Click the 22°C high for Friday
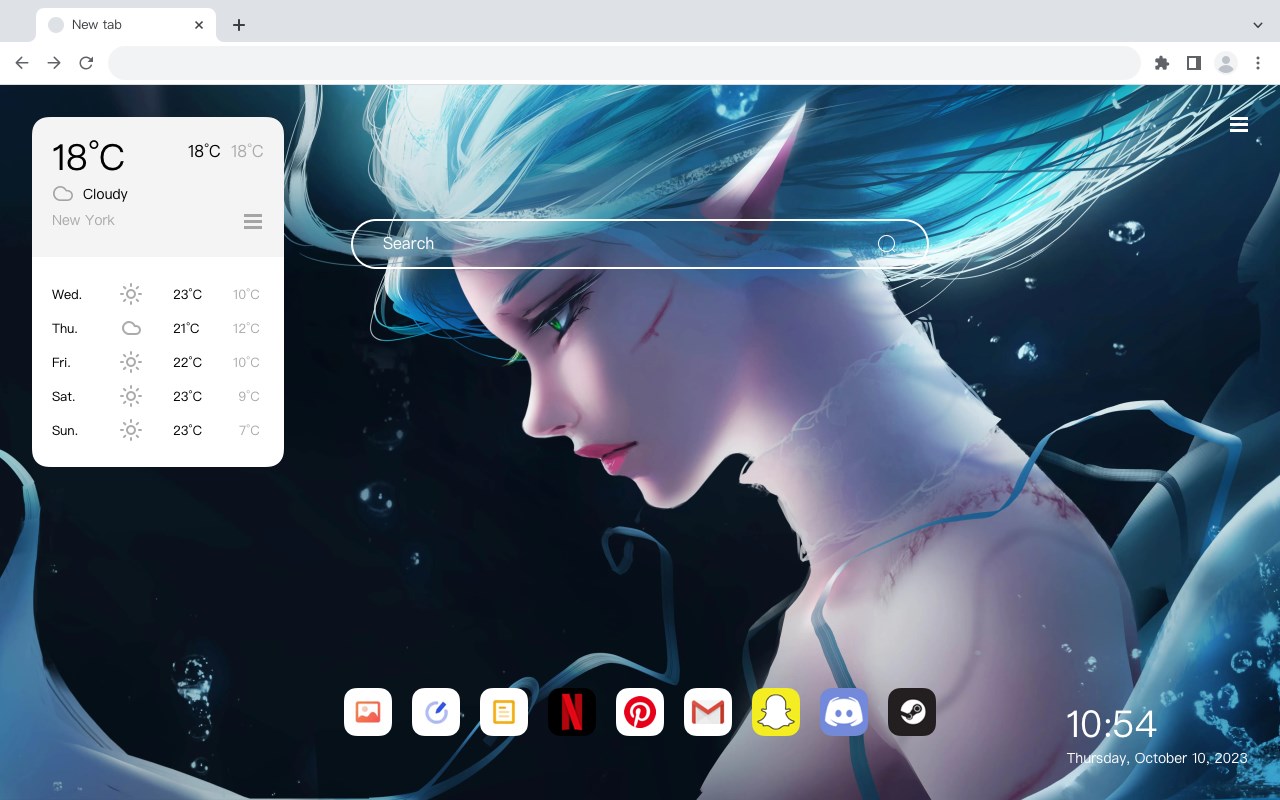Screen dimensions: 1280x800 [x=187, y=362]
